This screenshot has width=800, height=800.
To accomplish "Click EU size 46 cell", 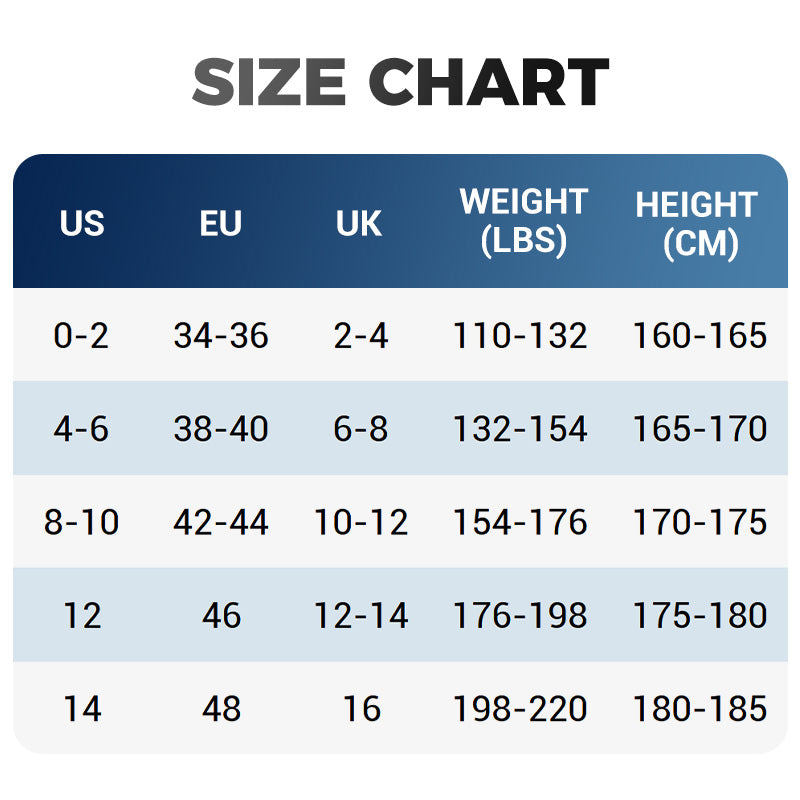I will 221,615.
